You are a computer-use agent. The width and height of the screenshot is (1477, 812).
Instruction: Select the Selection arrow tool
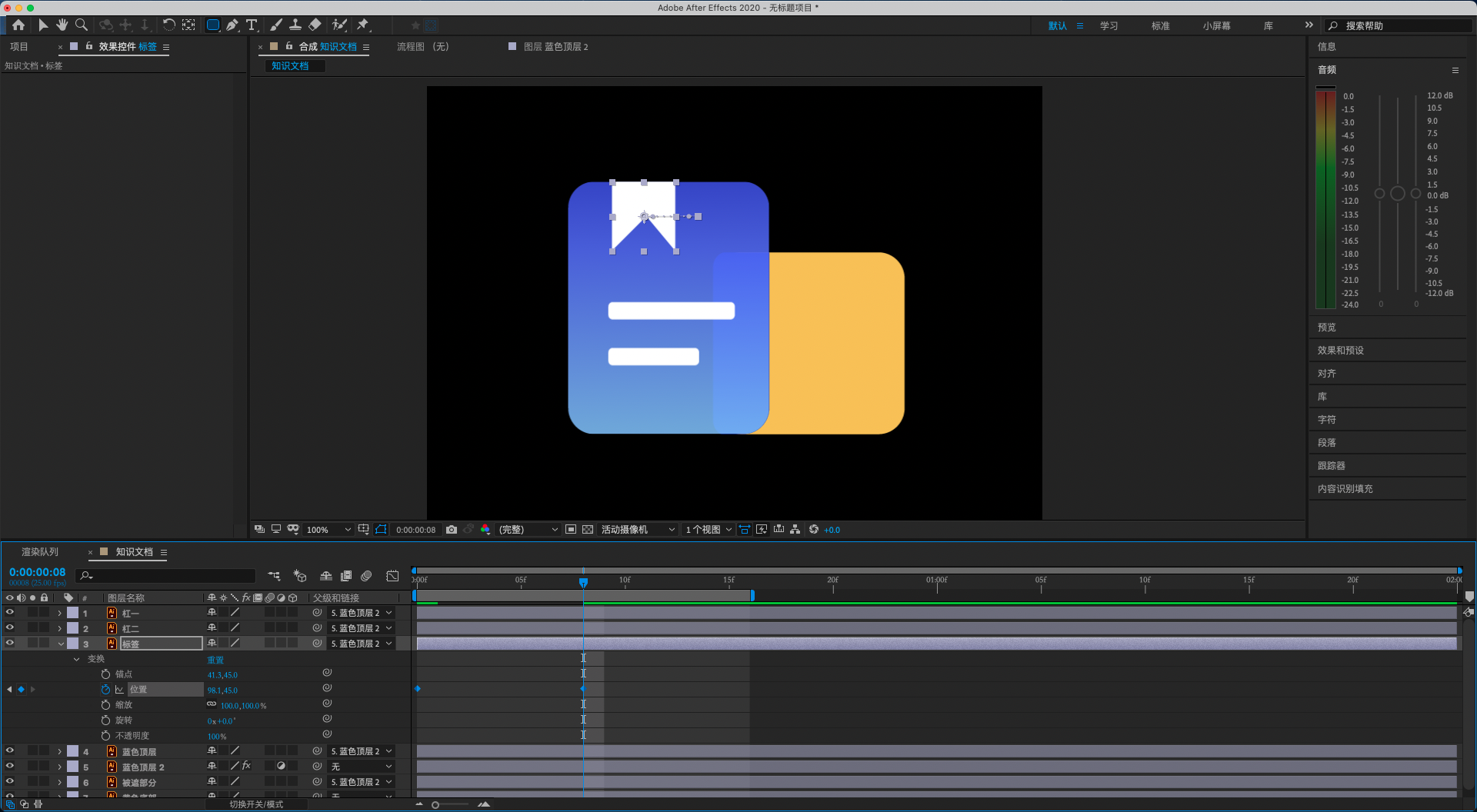(x=43, y=25)
